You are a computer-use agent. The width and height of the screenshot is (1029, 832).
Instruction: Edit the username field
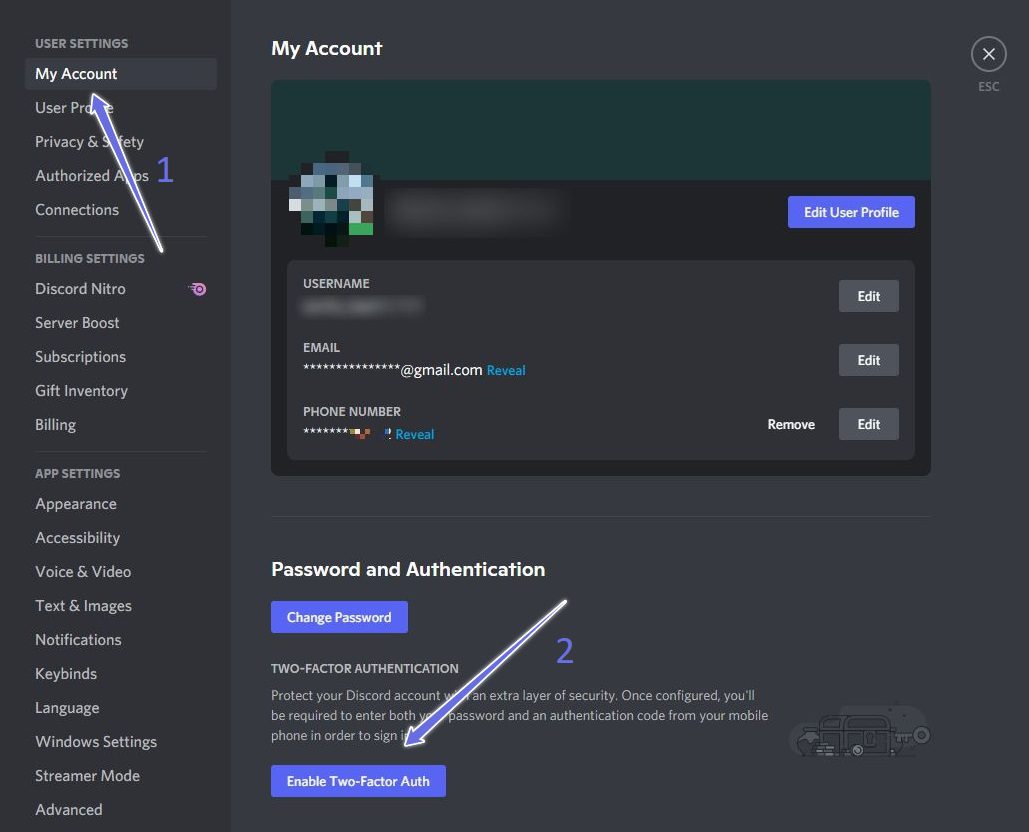(868, 296)
